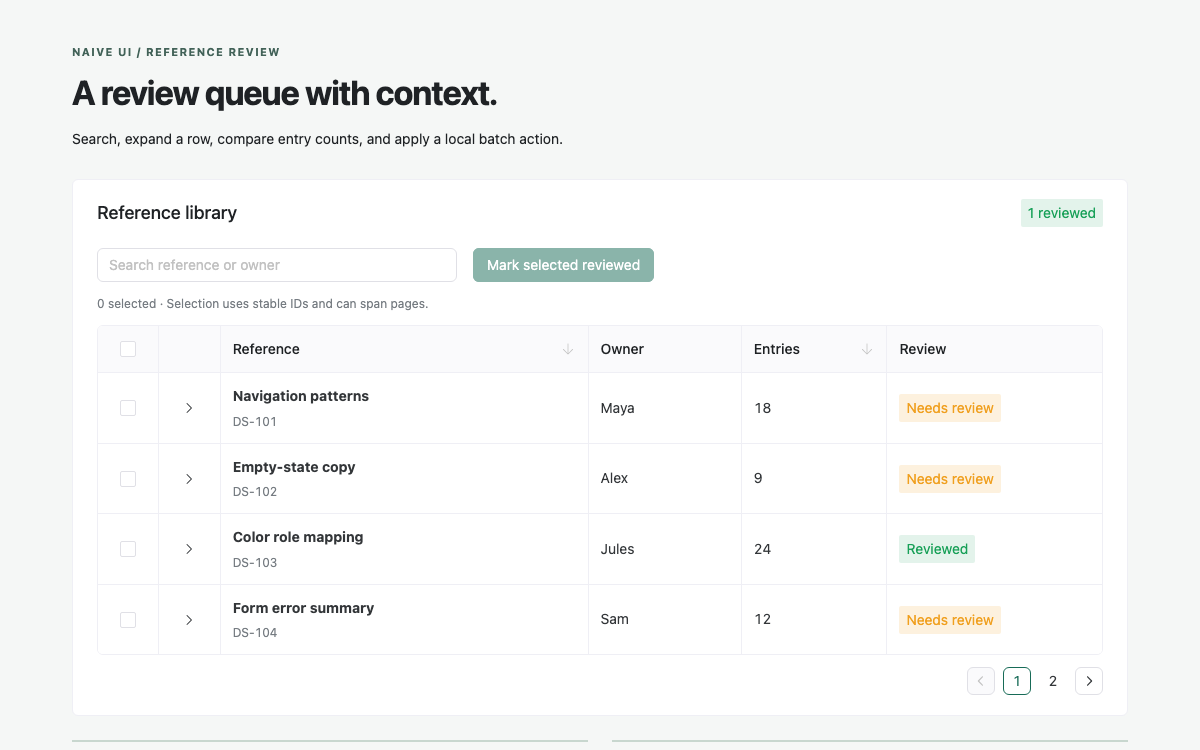Click the Reviewed tag for Color role mapping
Screen dimensions: 1200x750
(937, 549)
